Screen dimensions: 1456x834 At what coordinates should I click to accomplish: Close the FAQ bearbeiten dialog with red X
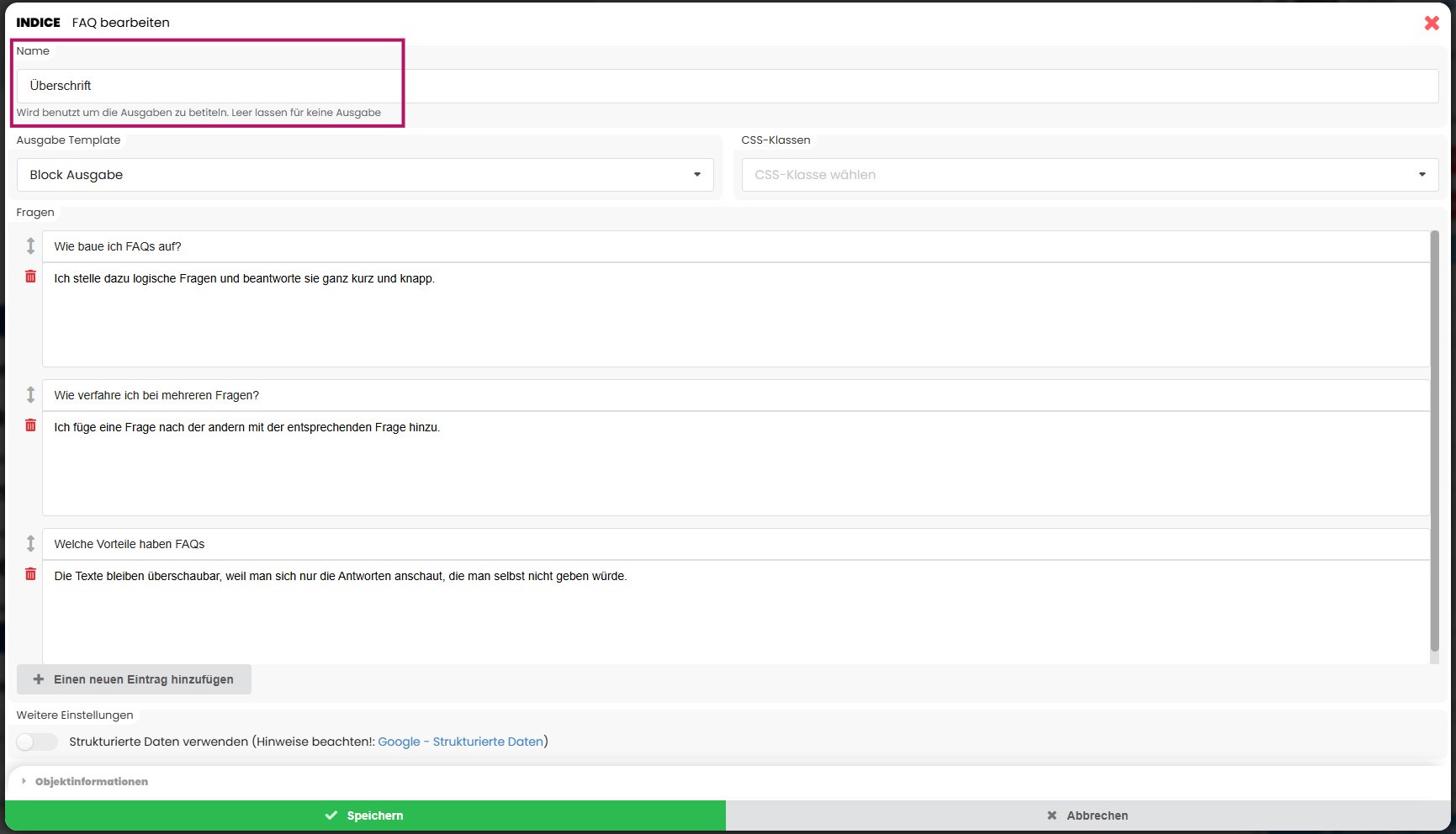1431,23
